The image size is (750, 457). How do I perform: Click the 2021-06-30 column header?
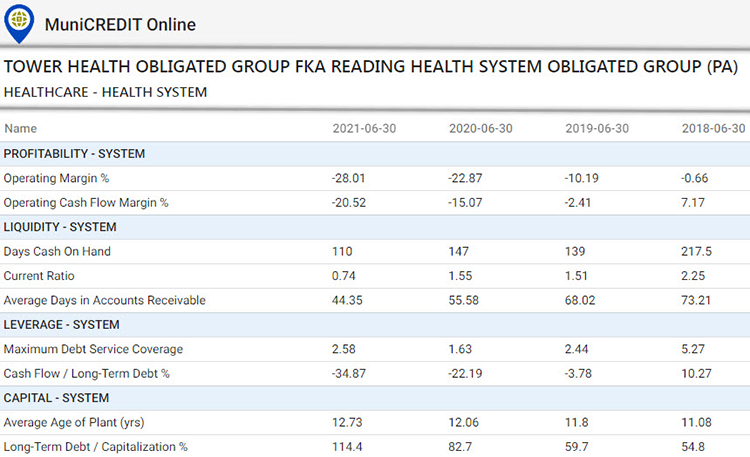coord(364,128)
